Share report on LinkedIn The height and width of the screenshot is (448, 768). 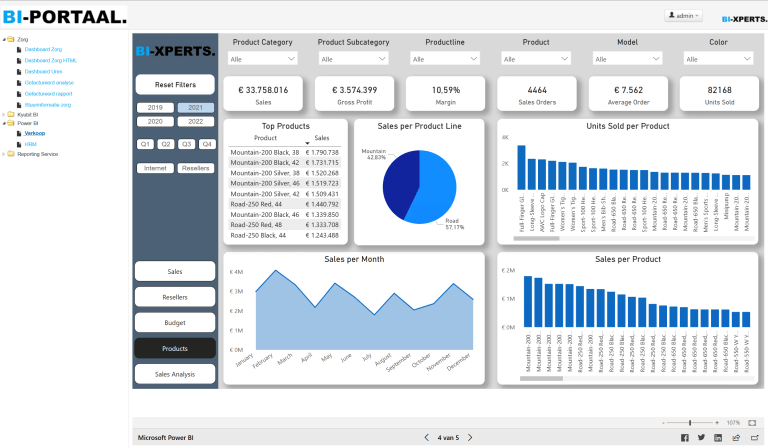(719, 438)
